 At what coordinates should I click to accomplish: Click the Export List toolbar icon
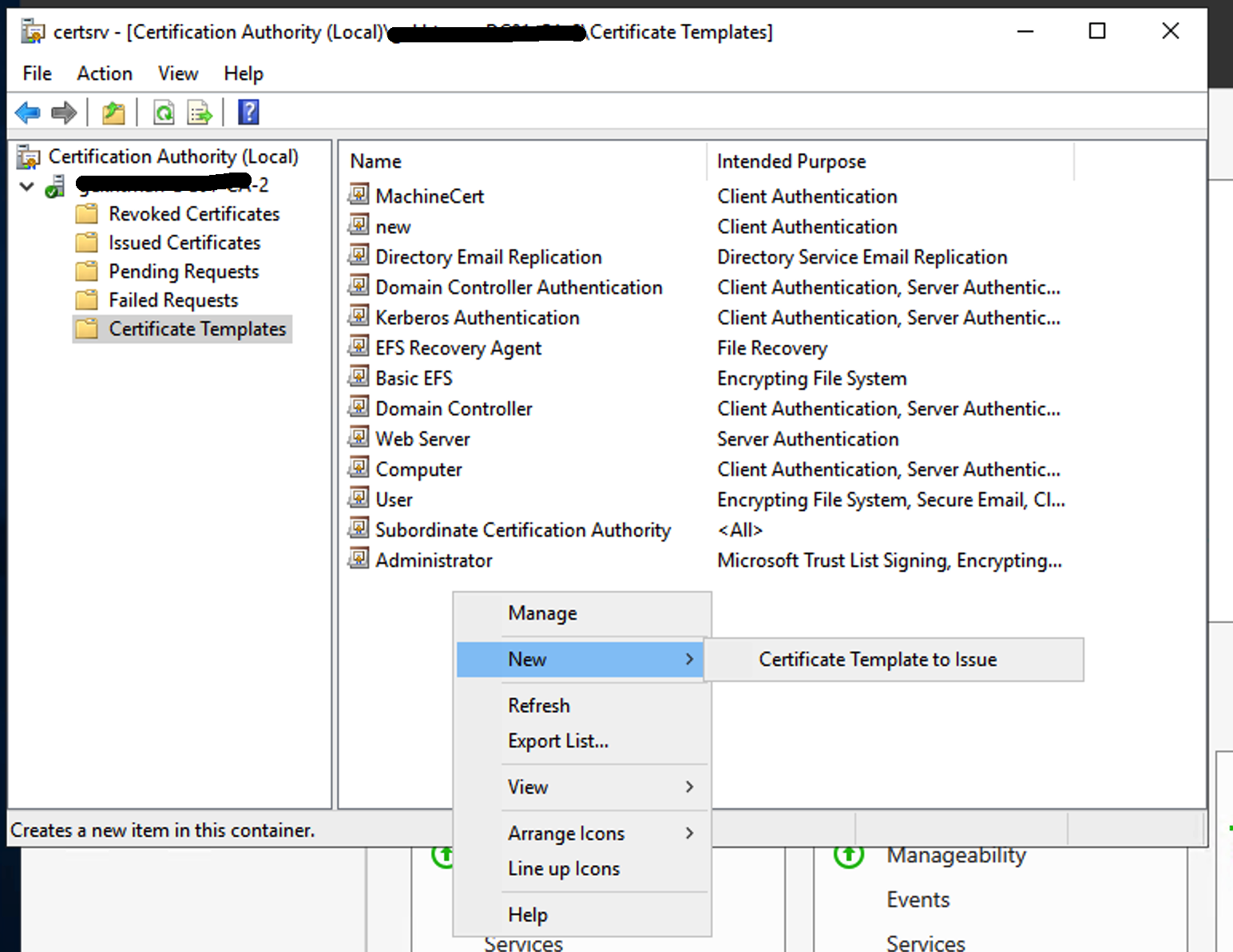(x=199, y=112)
